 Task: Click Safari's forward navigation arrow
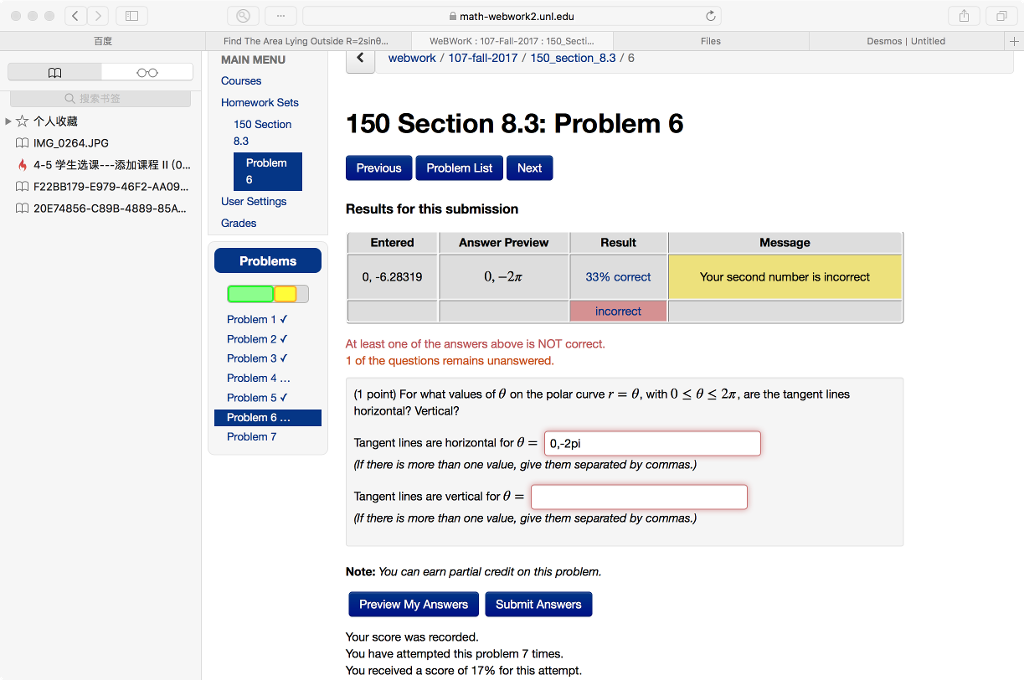(96, 15)
